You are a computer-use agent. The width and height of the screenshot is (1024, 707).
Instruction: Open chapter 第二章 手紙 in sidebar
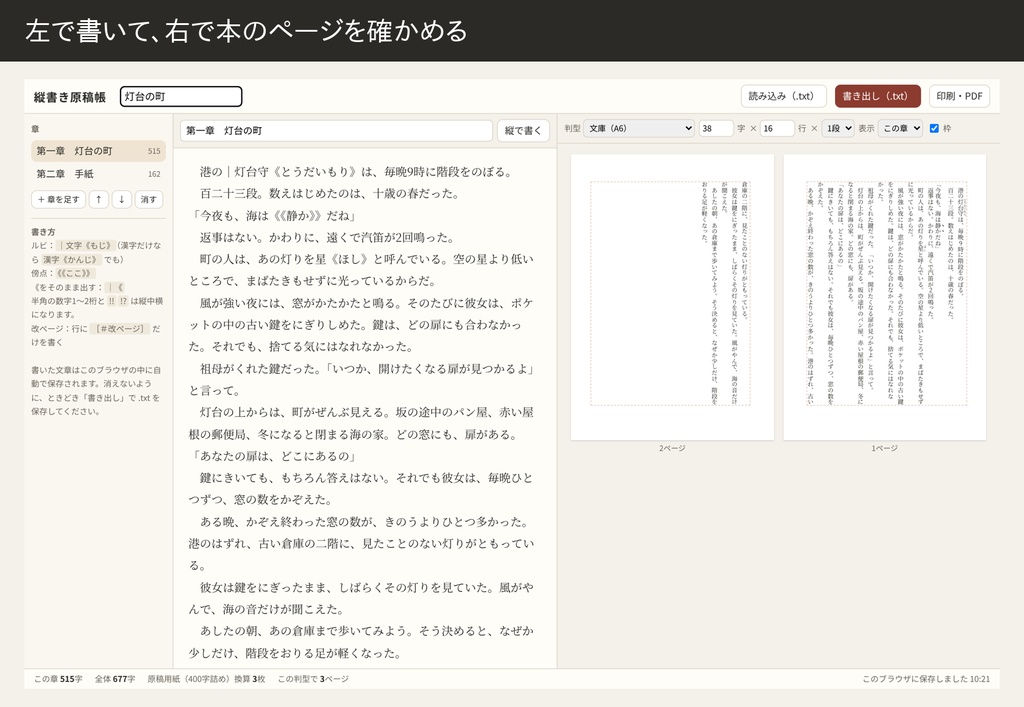(x=99, y=174)
